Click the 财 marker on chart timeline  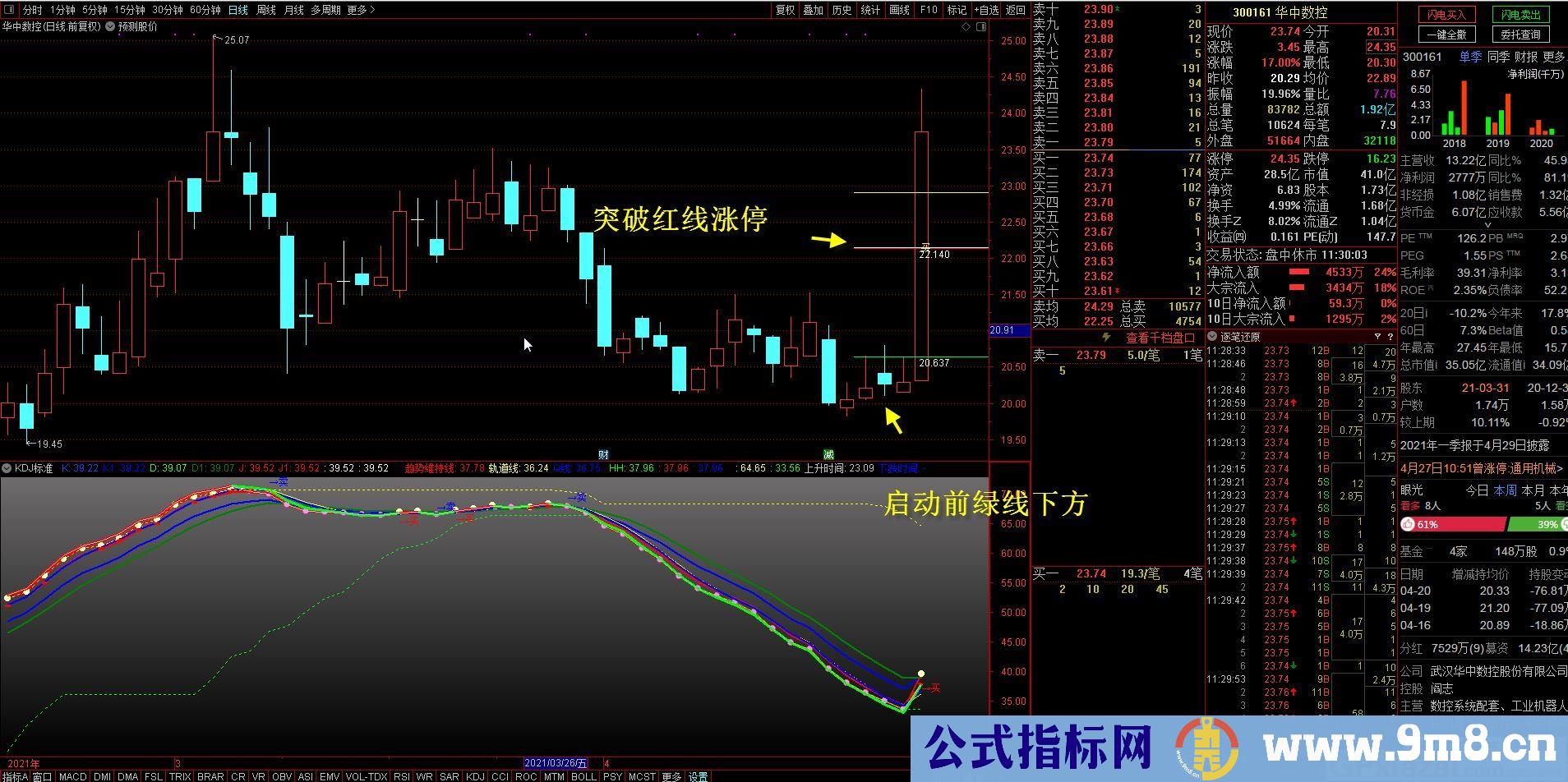pyautogui.click(x=603, y=454)
